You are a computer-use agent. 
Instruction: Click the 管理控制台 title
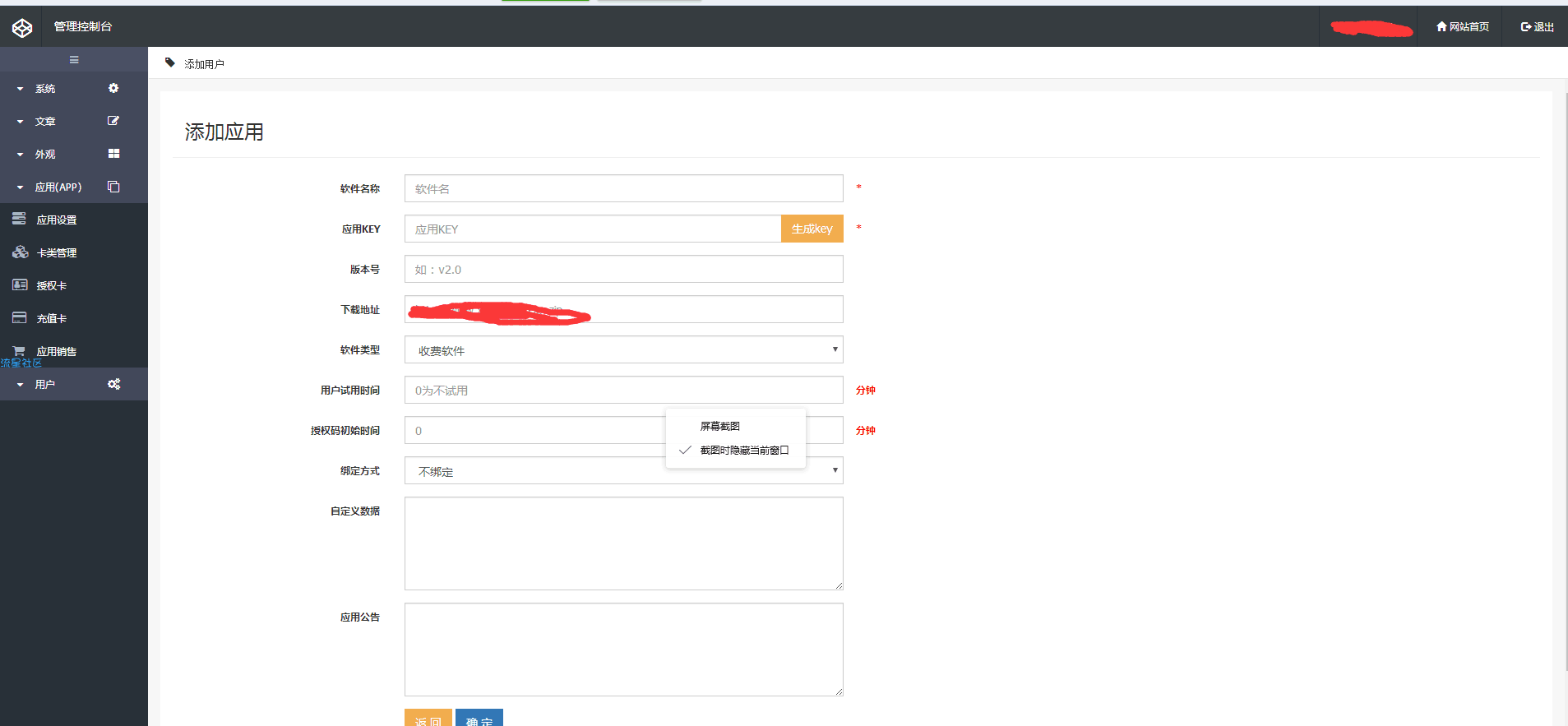point(83,26)
